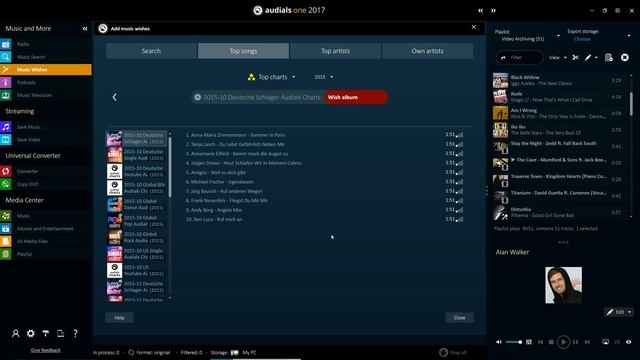
Task: Select 2015-10 Global Pop chart
Action: [136, 221]
